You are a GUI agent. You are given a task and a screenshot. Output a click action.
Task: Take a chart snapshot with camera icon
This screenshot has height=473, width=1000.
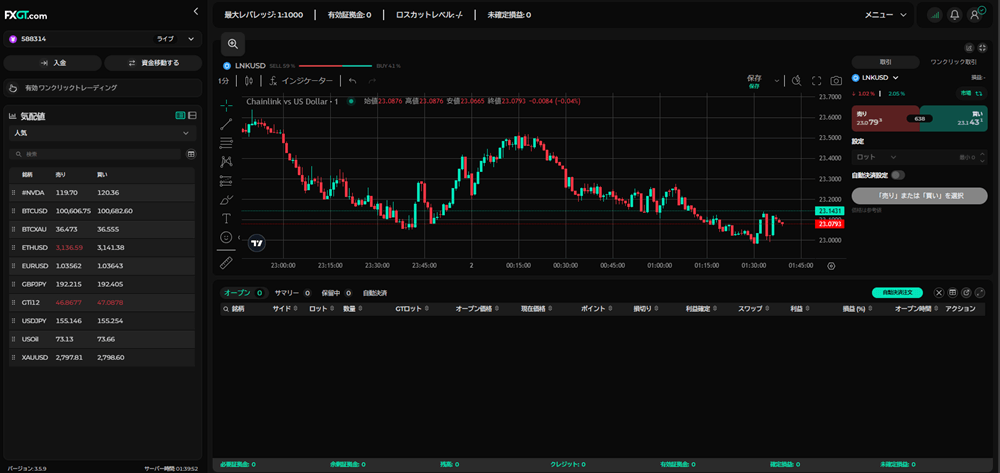point(836,81)
